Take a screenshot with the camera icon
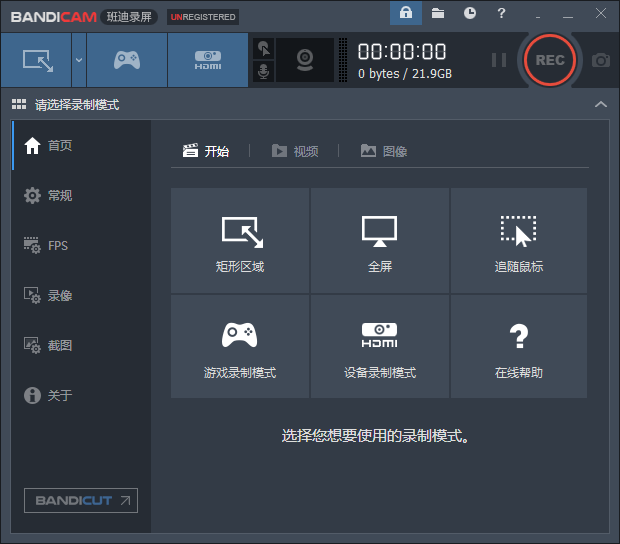The width and height of the screenshot is (620, 544). pyautogui.click(x=600, y=60)
